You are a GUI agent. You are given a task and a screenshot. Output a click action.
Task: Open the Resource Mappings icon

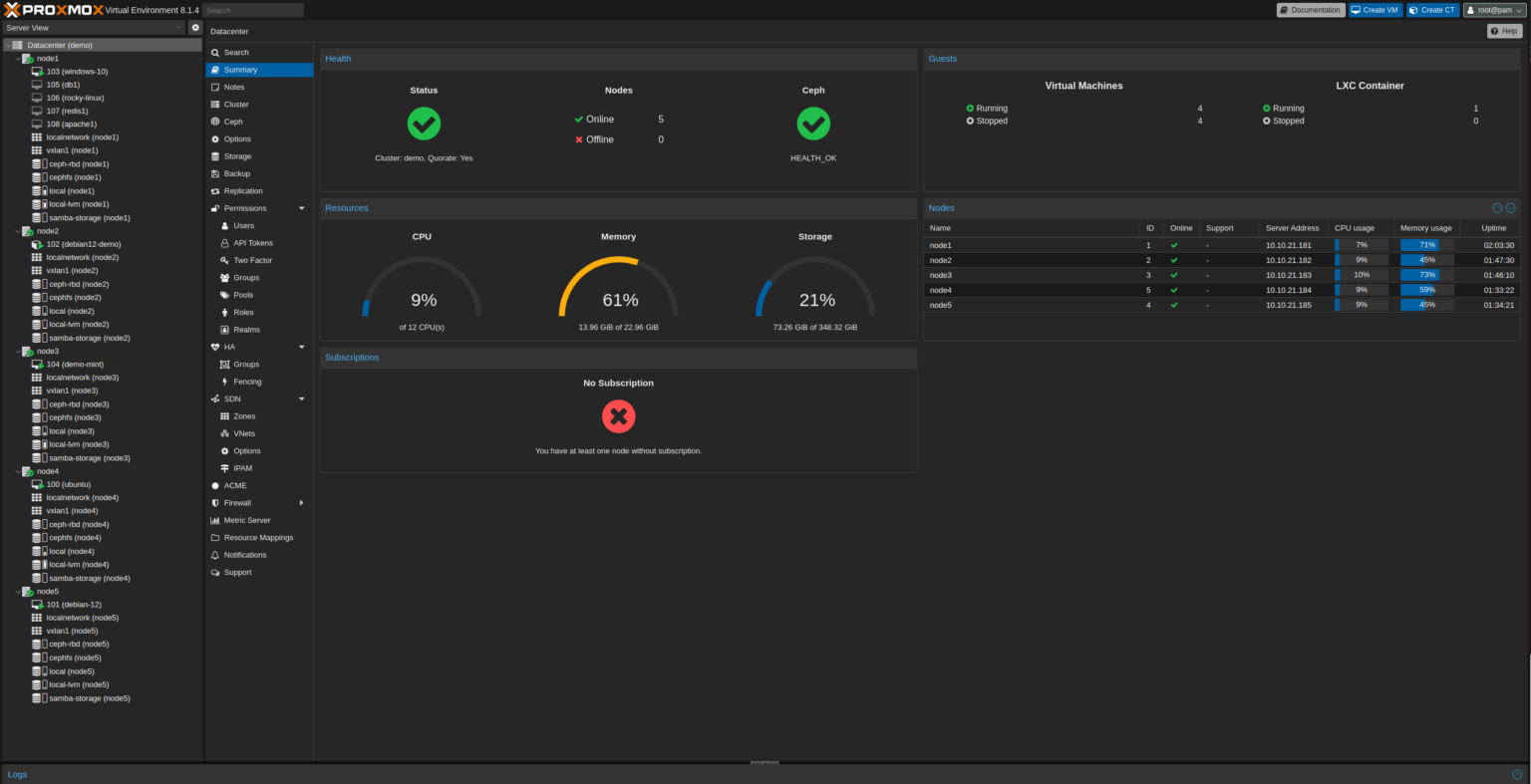(x=215, y=537)
